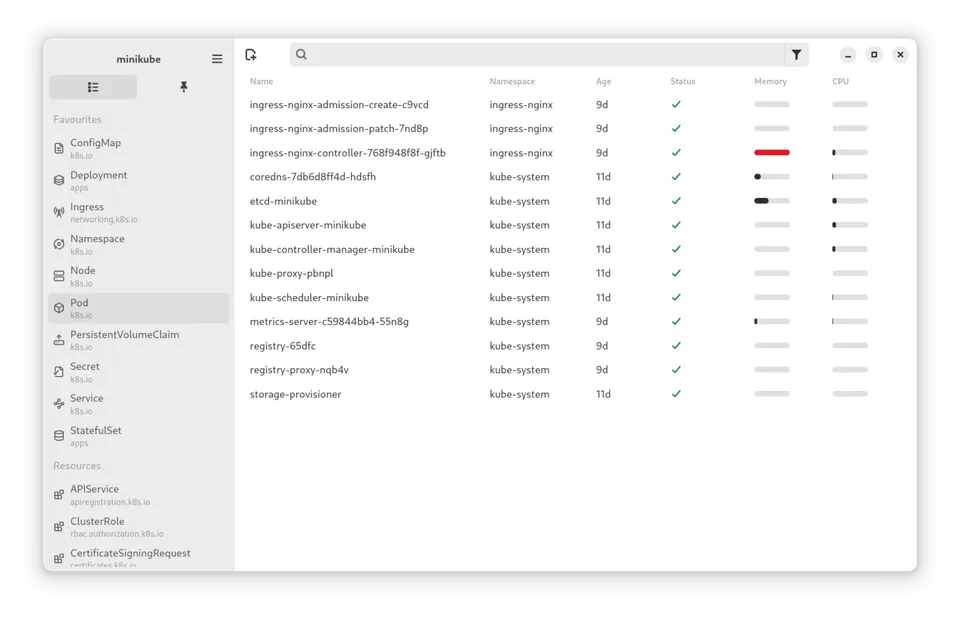
Task: Click the status checkmark of storage-provisioner
Action: tap(676, 394)
